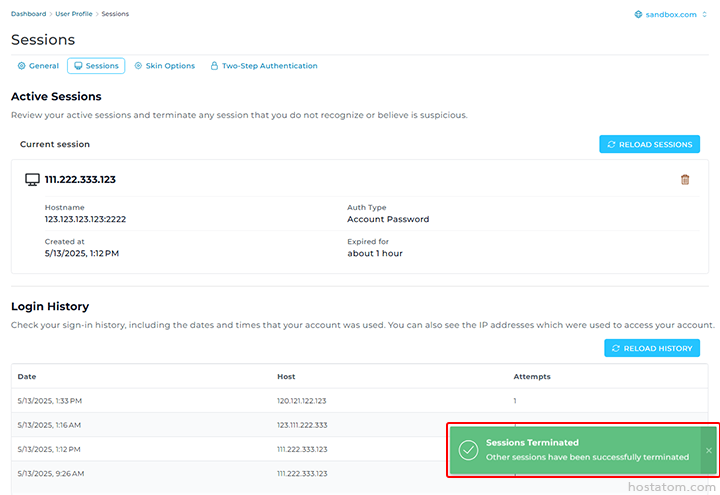Viewport: 720px width, 495px height.
Task: Click the Date column header
Action: 27,376
